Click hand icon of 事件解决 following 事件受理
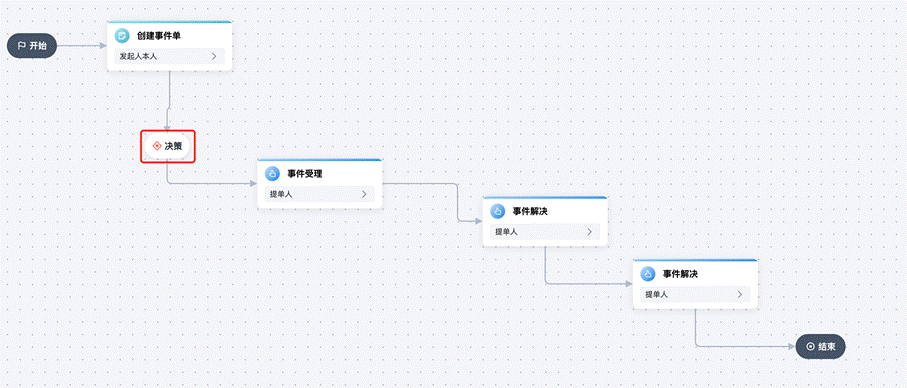The height and width of the screenshot is (388, 907). (497, 212)
